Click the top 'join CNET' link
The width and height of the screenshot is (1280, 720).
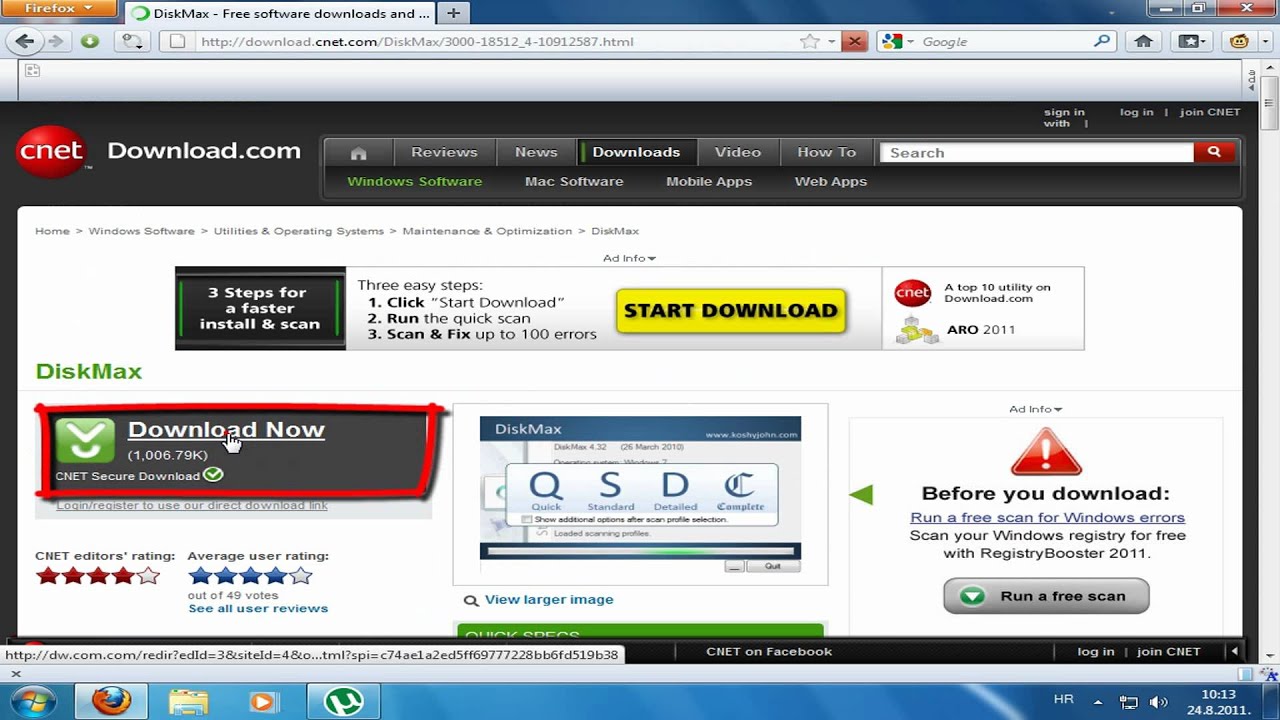1210,112
